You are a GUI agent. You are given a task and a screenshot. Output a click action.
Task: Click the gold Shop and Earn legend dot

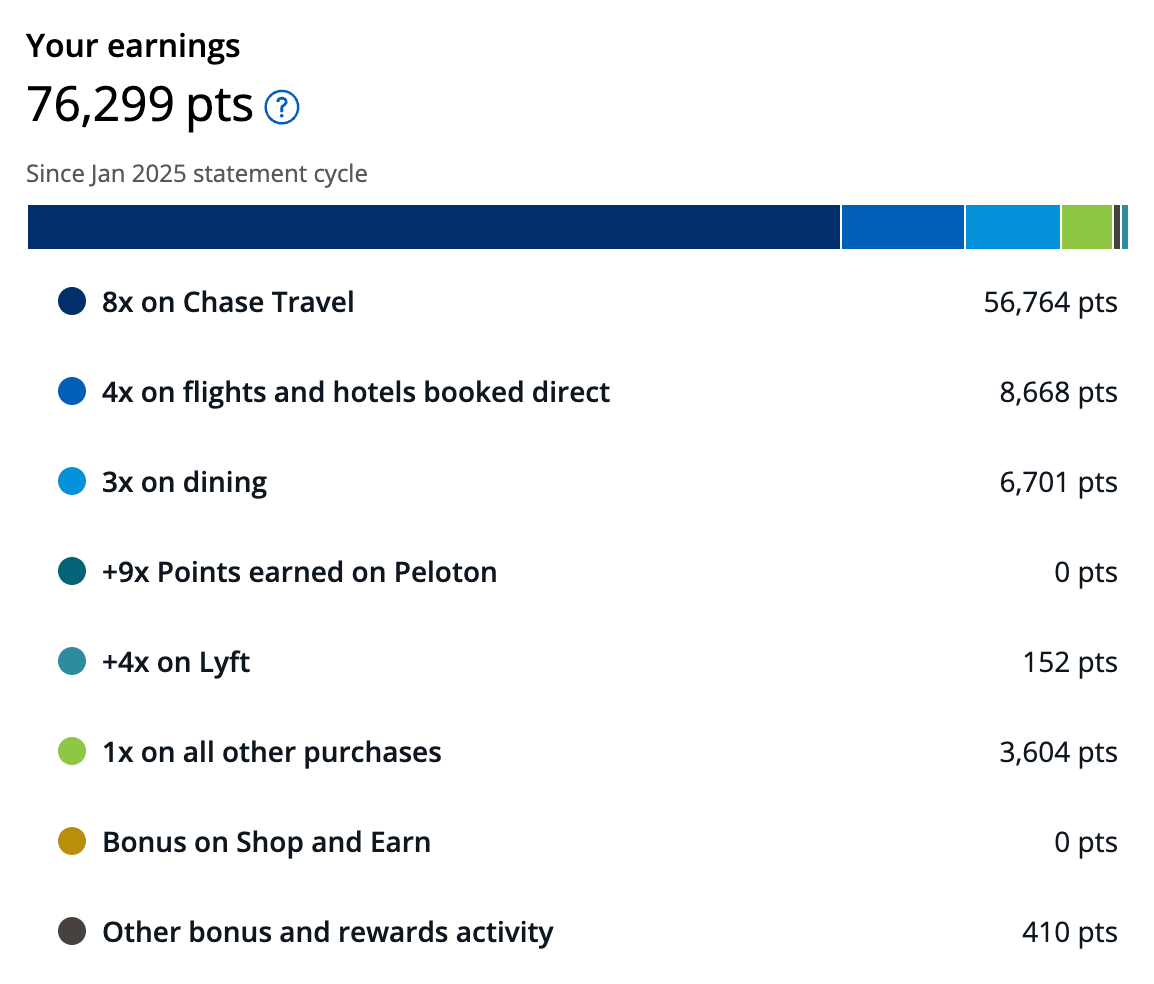pyautogui.click(x=71, y=841)
